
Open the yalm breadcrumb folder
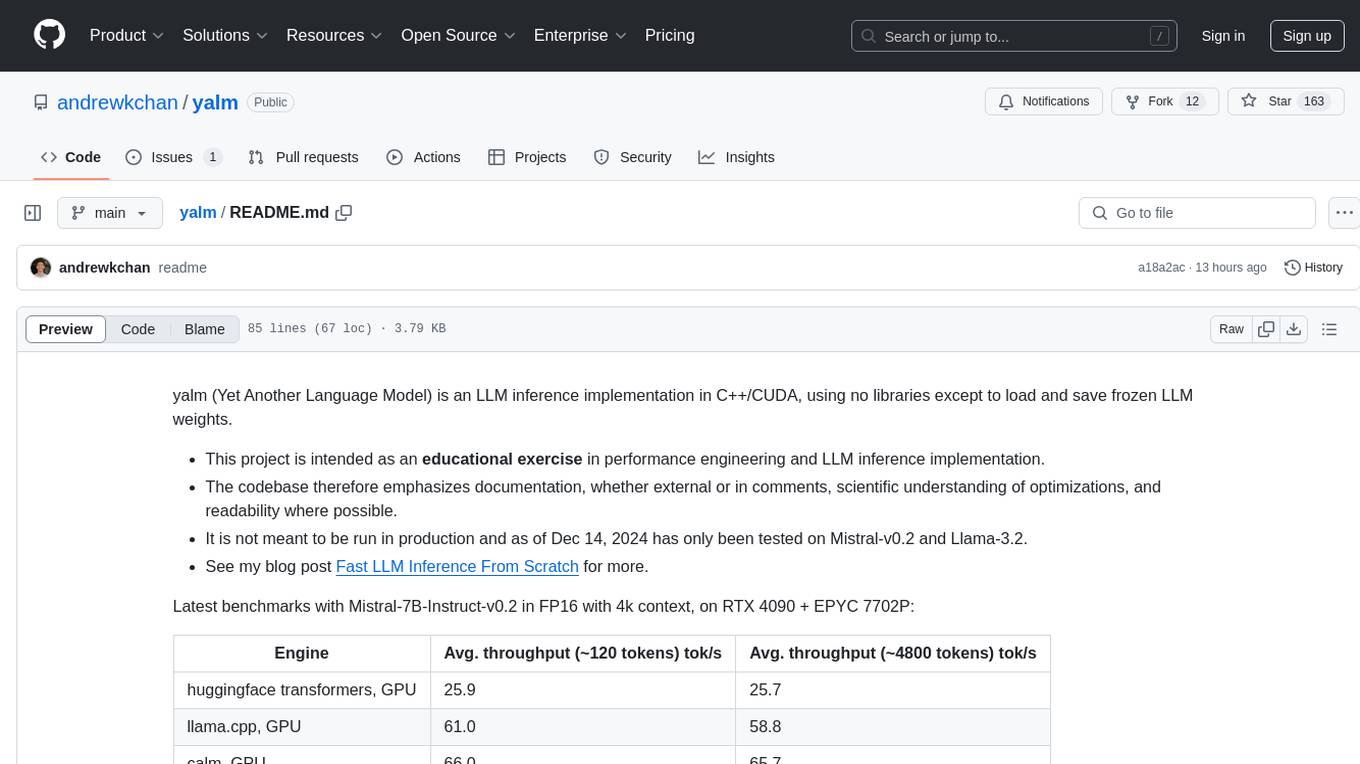(x=198, y=212)
